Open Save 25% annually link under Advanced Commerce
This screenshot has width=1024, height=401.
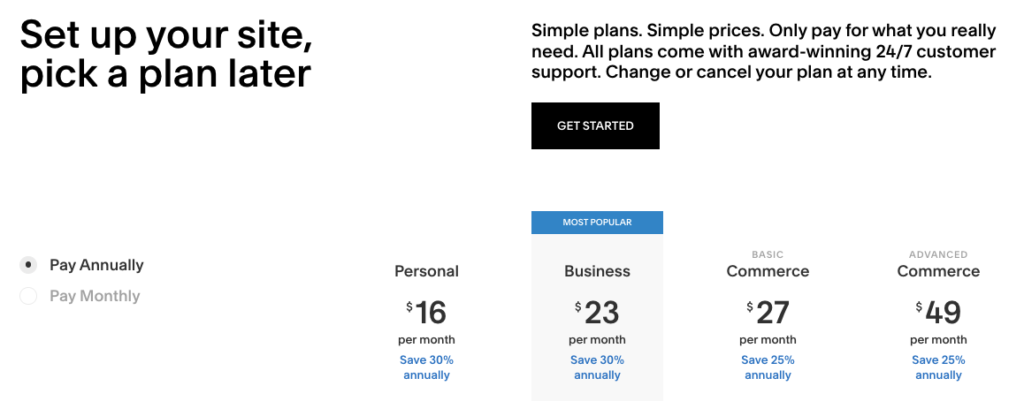point(938,367)
